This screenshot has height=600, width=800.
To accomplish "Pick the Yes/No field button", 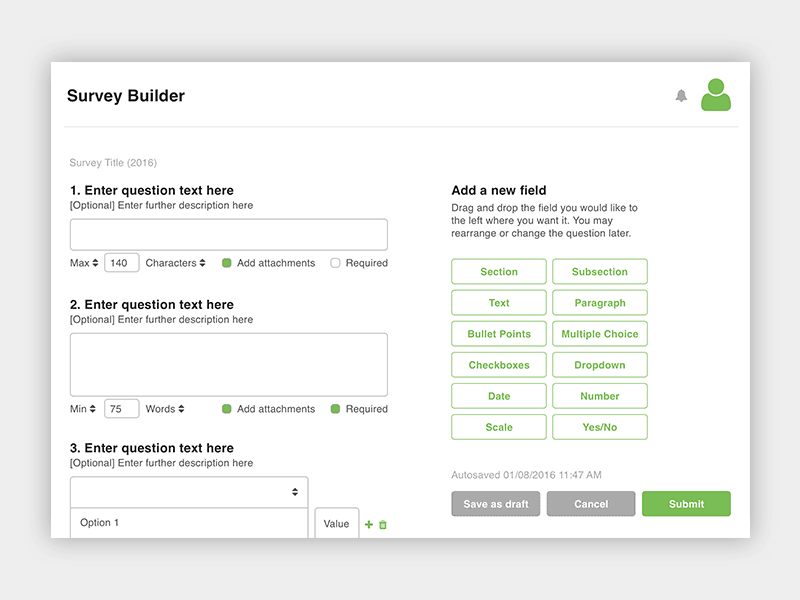I will [600, 428].
